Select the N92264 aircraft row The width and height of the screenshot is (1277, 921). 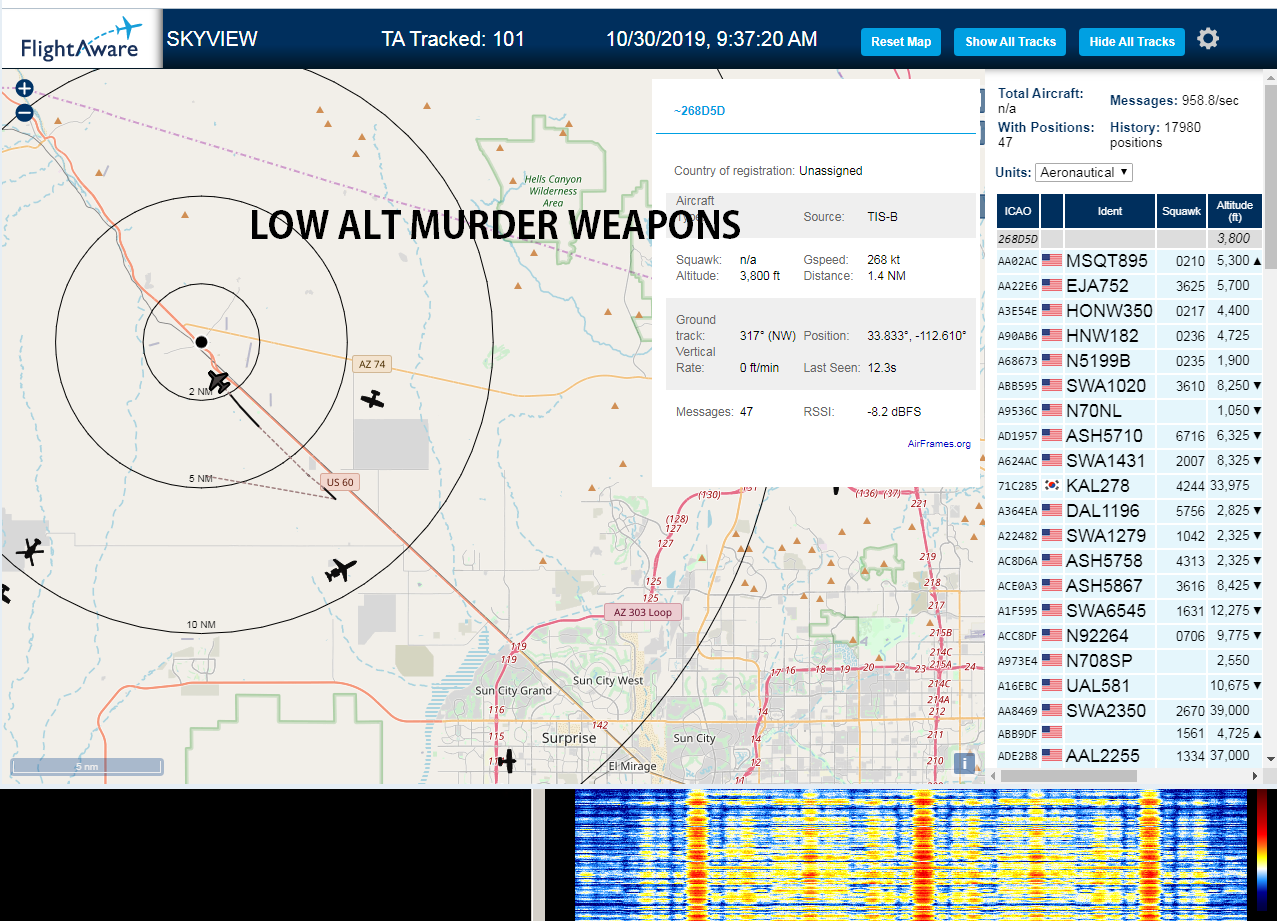[x=1129, y=635]
